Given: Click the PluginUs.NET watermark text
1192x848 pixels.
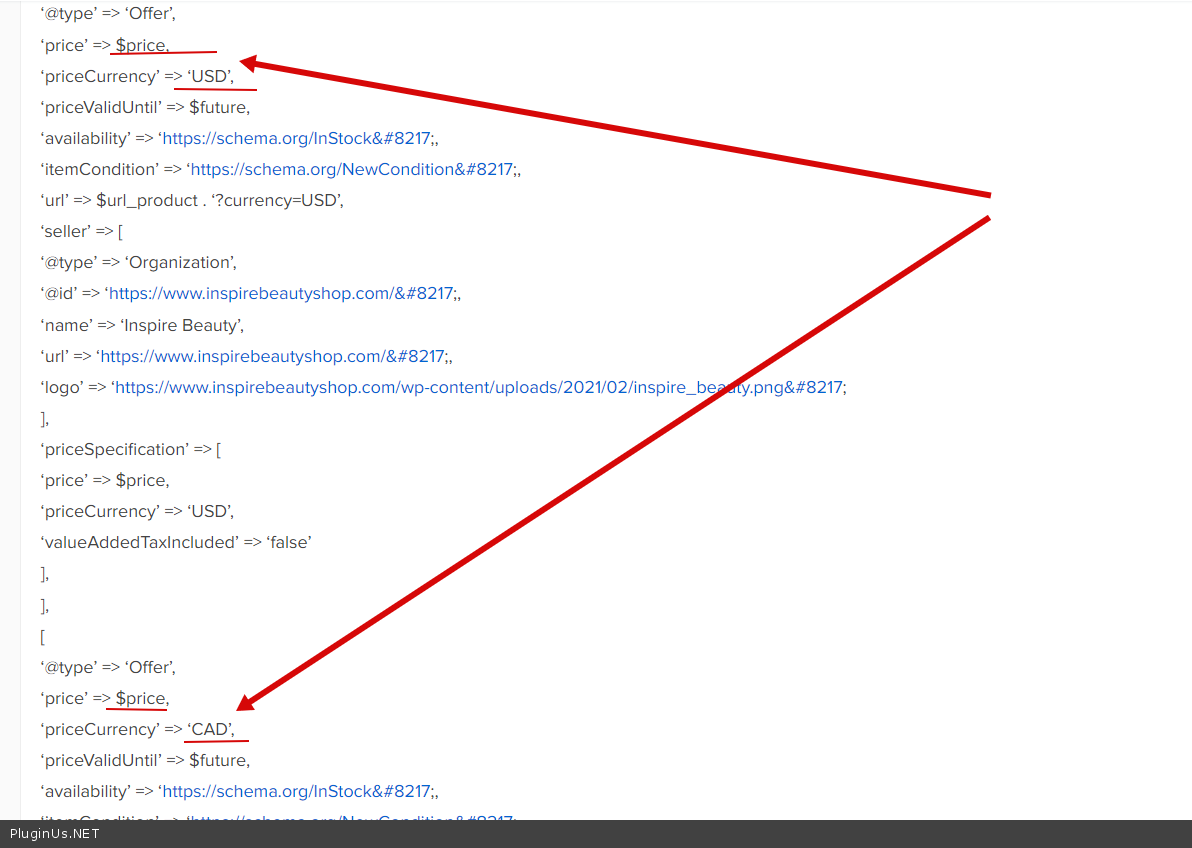Looking at the screenshot, I should coord(55,833).
